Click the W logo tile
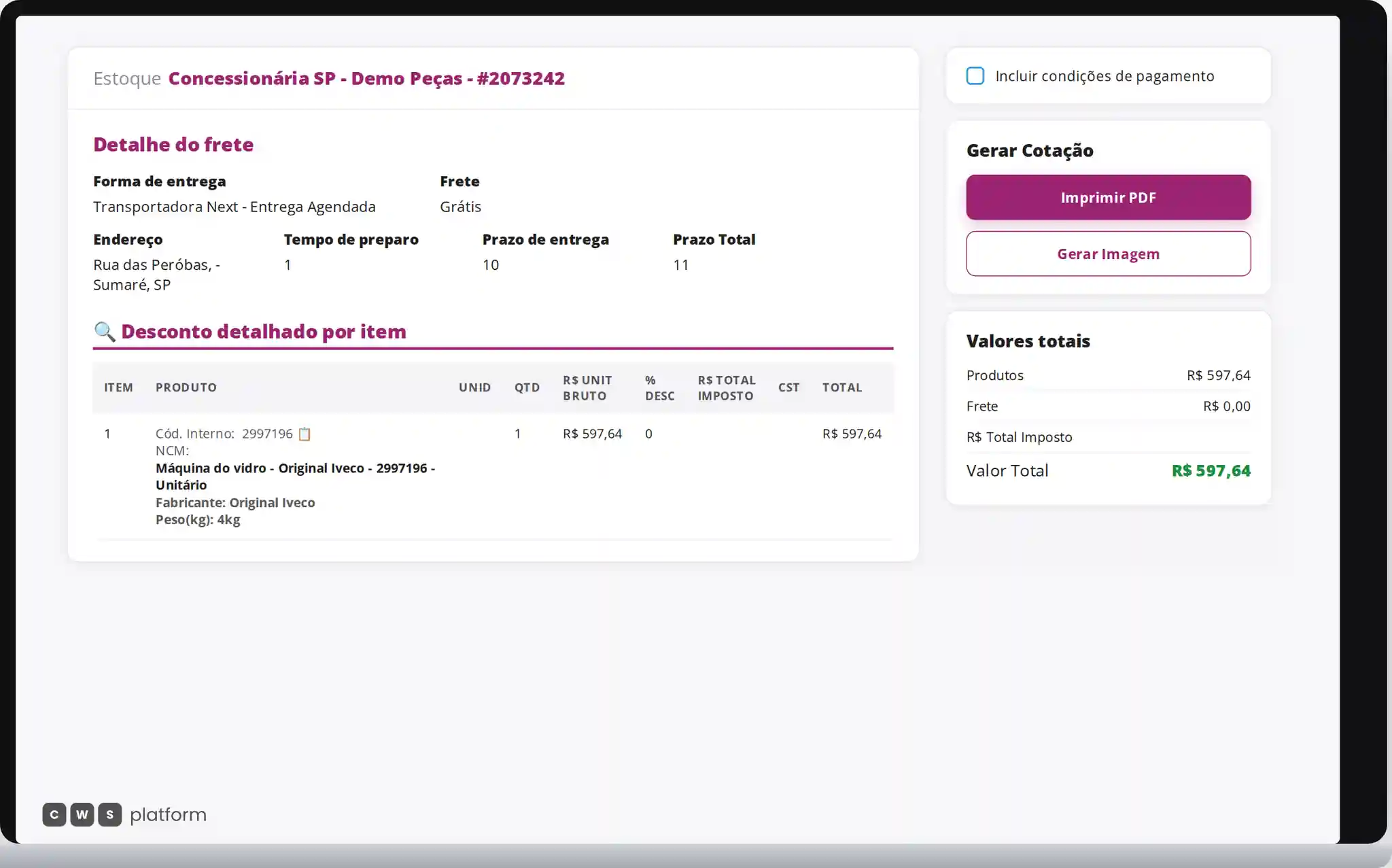This screenshot has height=868, width=1392. pos(82,814)
